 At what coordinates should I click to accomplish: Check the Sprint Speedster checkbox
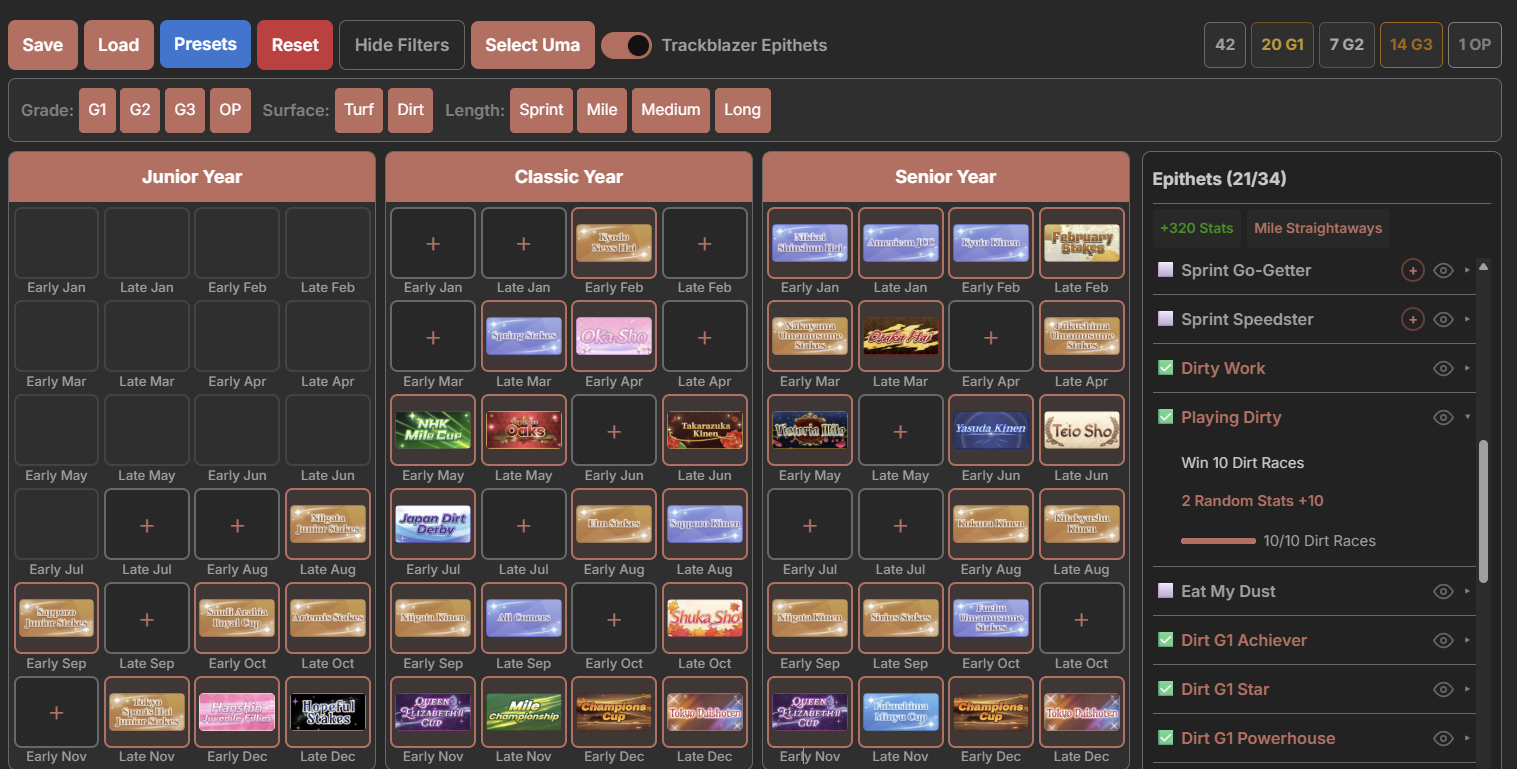1165,319
